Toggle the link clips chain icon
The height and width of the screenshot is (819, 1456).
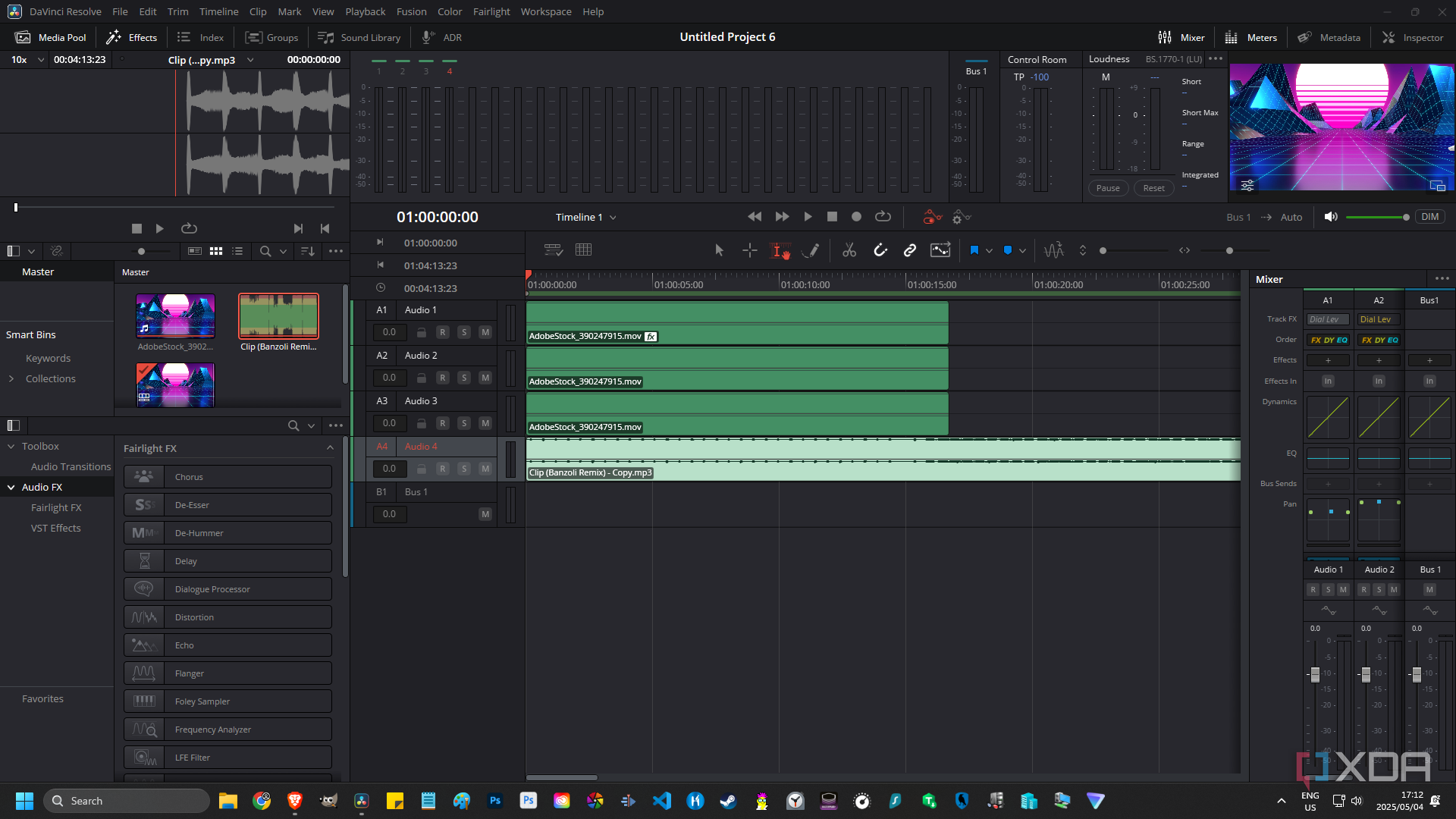coord(910,250)
